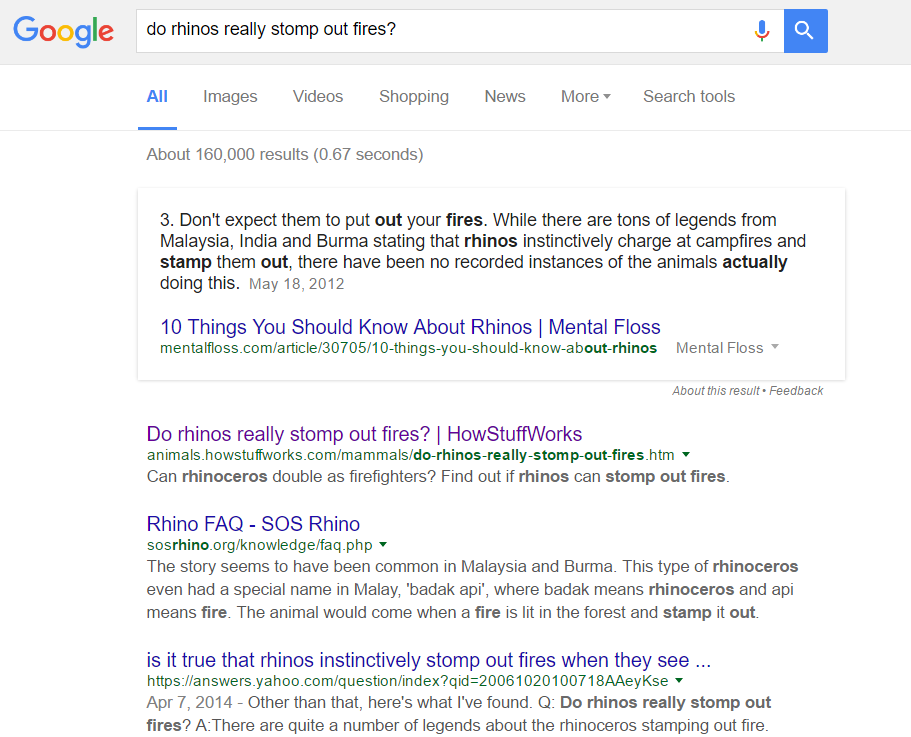Open the Shopping results tab
This screenshot has height=737, width=911.
pos(414,96)
